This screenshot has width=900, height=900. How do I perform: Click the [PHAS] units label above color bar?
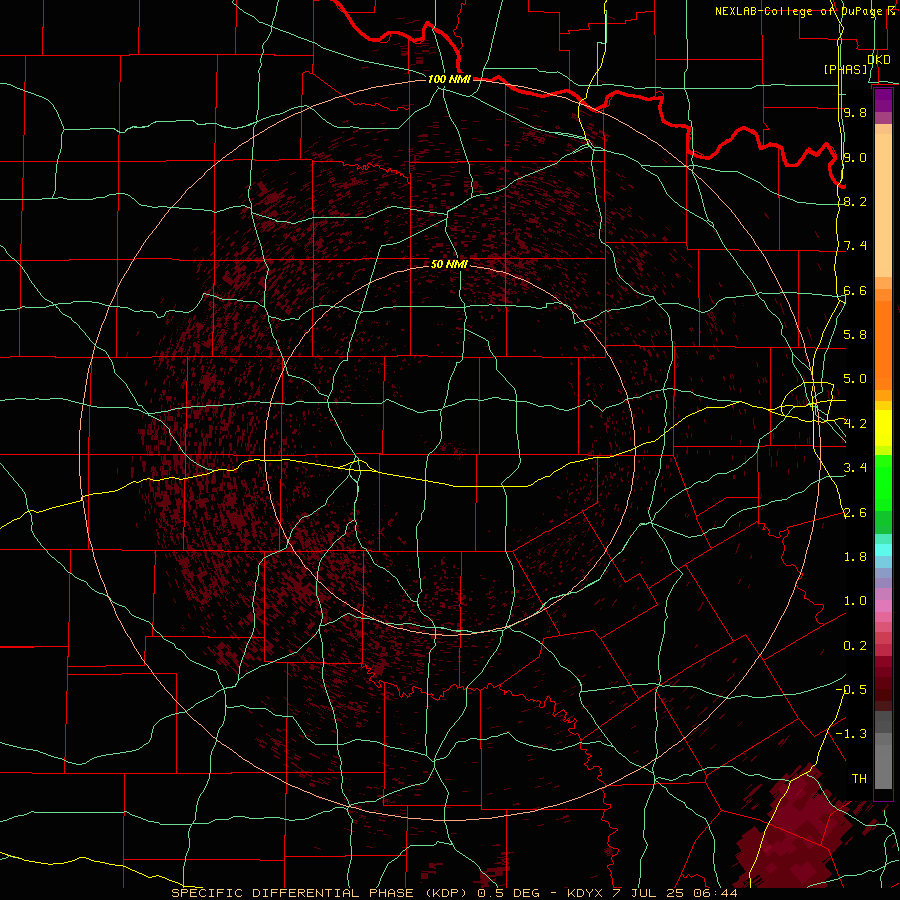tap(845, 70)
